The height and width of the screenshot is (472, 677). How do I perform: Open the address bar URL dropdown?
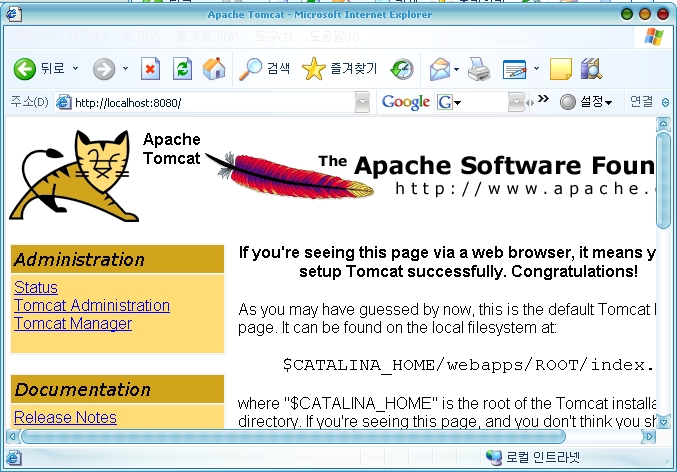pos(362,102)
